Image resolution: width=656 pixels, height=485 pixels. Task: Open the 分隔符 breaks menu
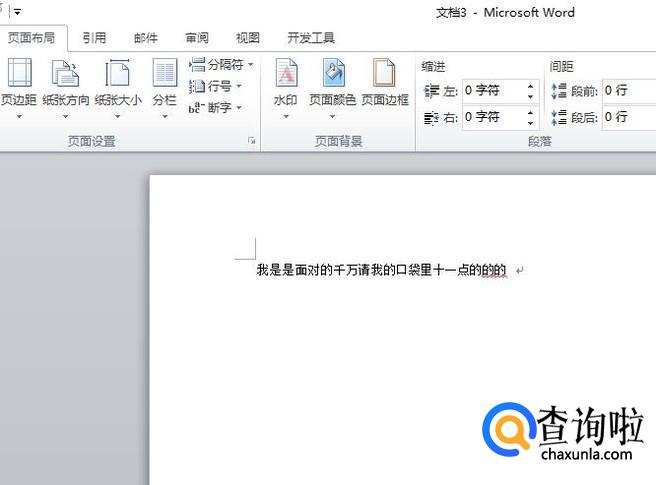pos(221,64)
